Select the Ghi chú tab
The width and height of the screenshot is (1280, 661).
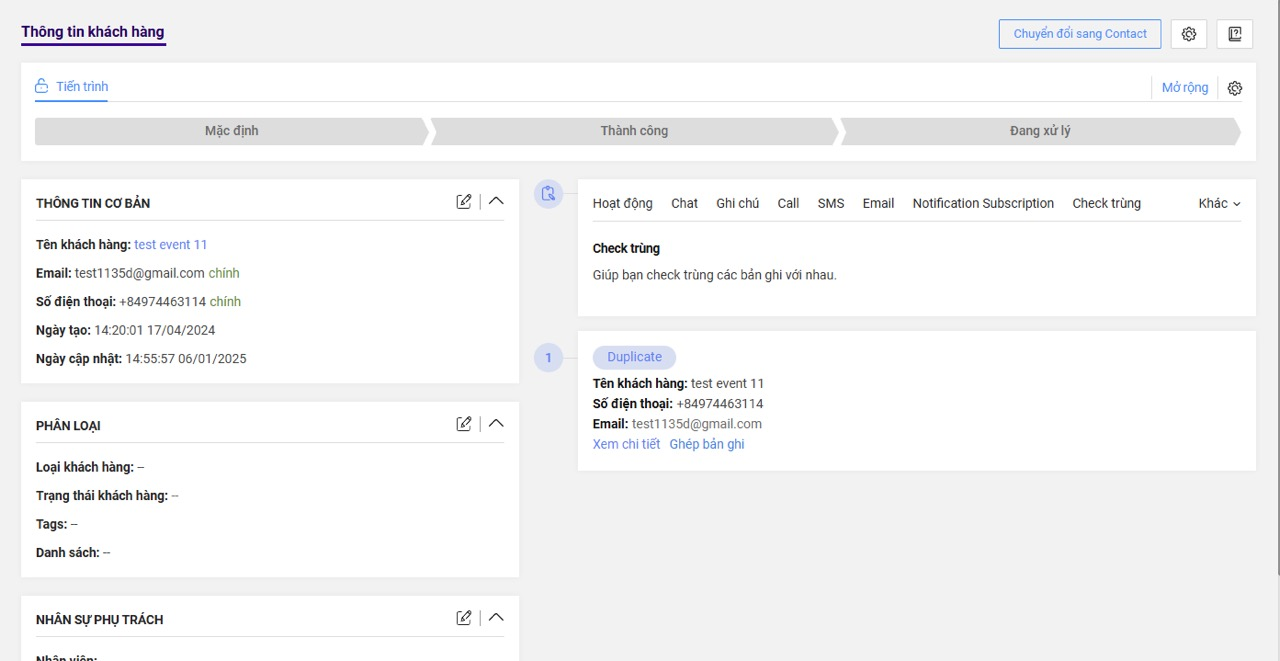738,203
